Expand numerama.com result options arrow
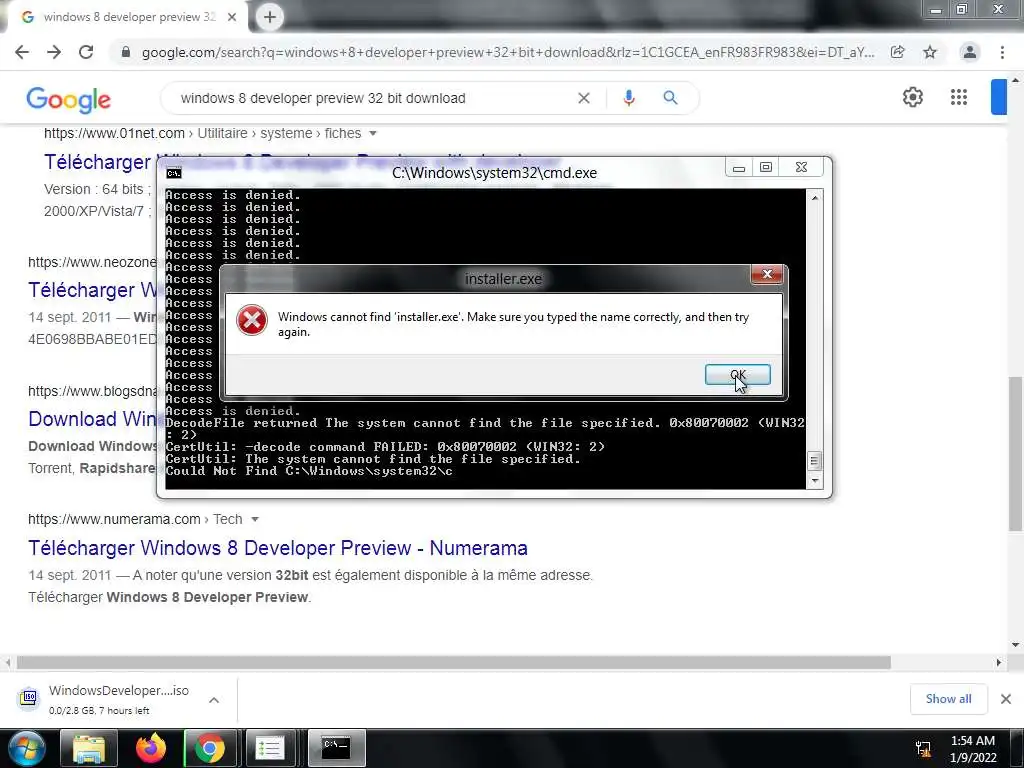1024x768 pixels. click(255, 519)
